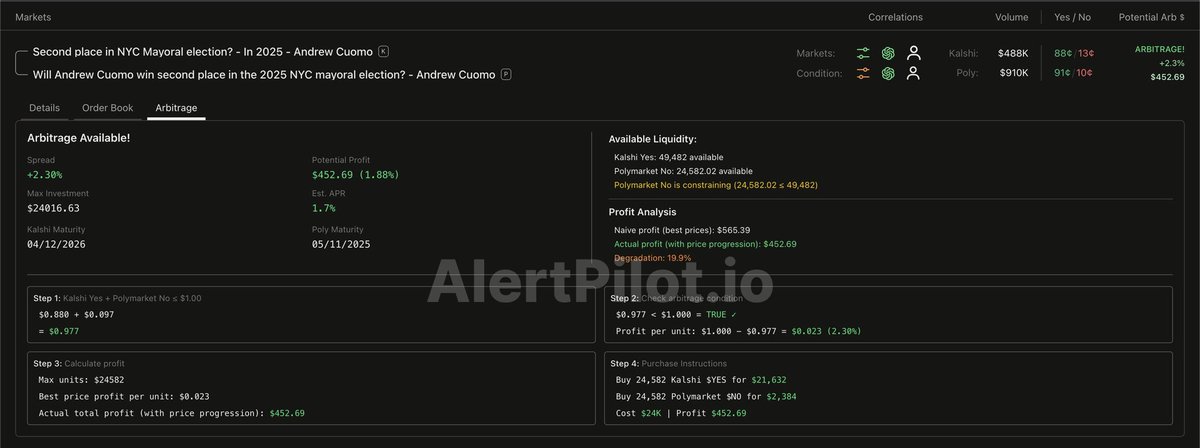
Task: Open the 'Will Andrew Cuomo win second place' market
Action: coord(264,74)
